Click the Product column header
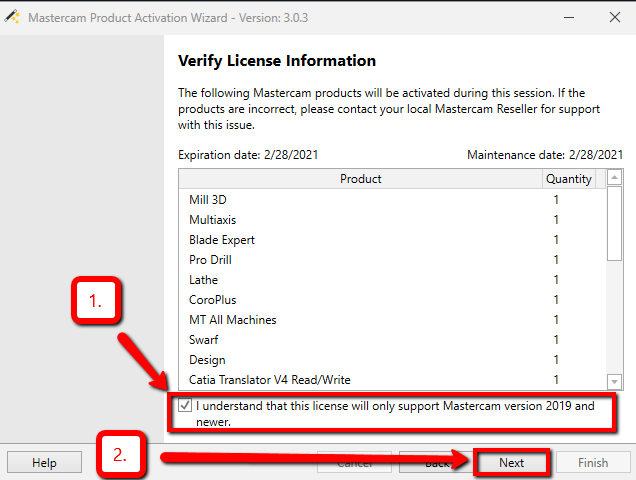This screenshot has width=636, height=480. [x=360, y=179]
